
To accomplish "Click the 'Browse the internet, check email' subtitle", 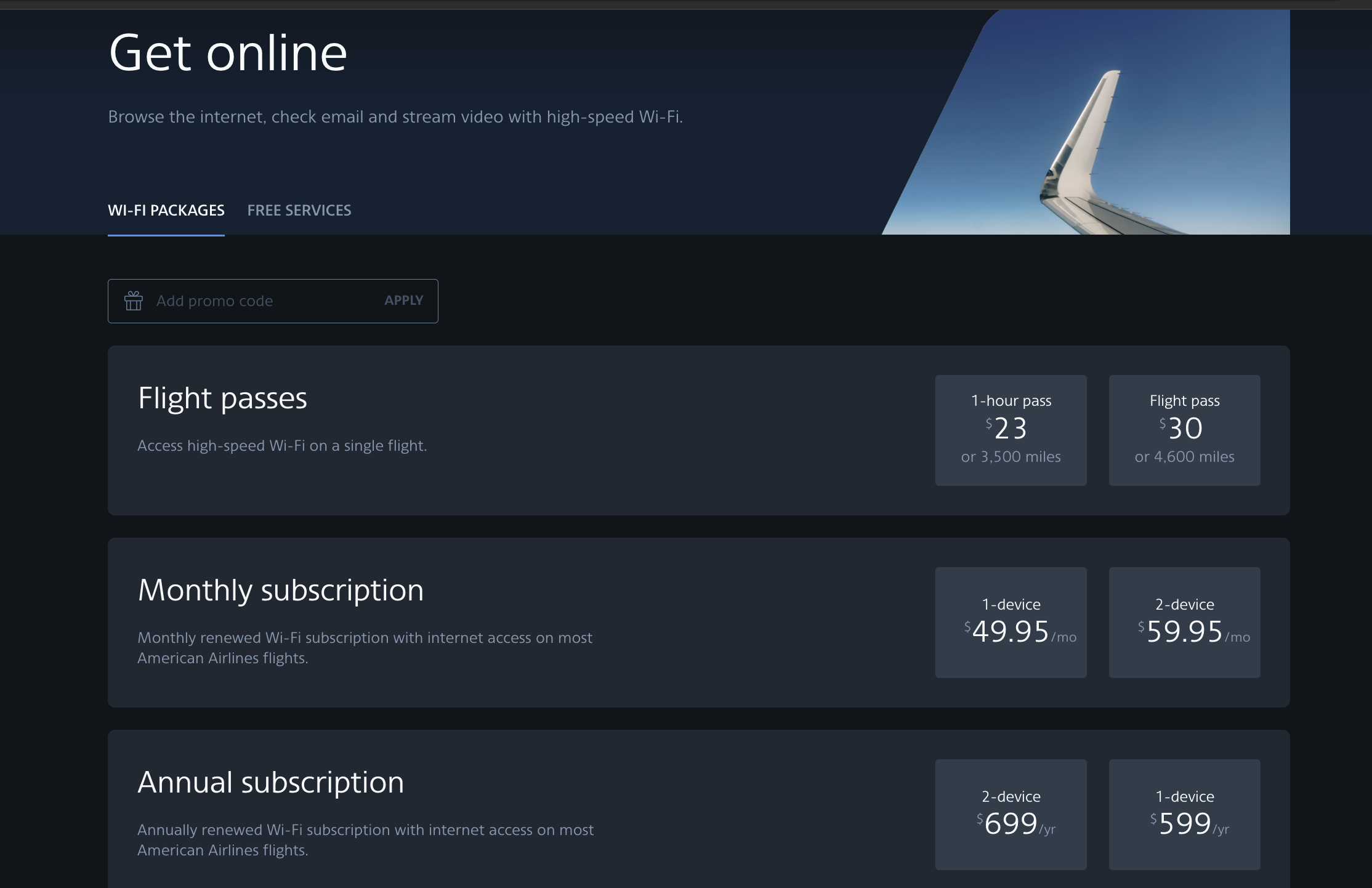I will (395, 117).
